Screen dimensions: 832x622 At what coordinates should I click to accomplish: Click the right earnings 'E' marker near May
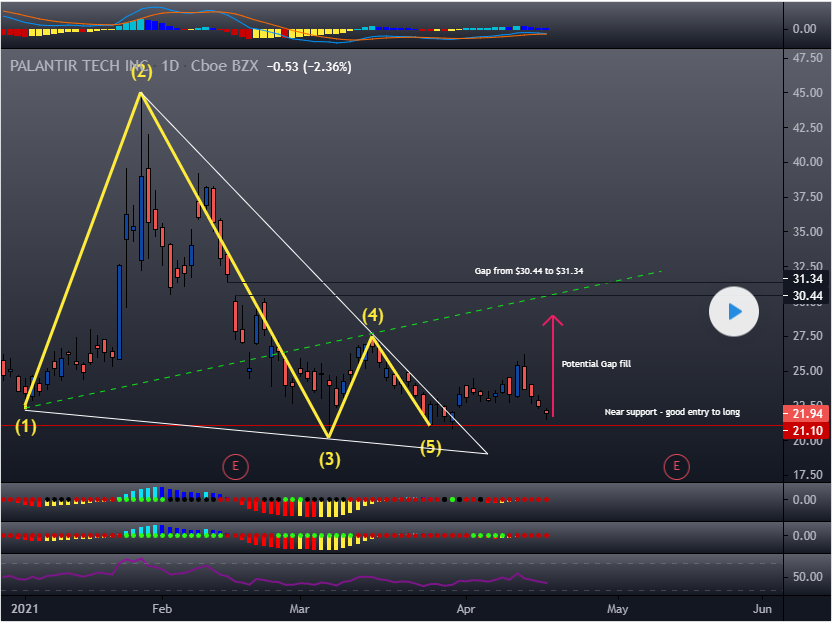pyautogui.click(x=677, y=465)
